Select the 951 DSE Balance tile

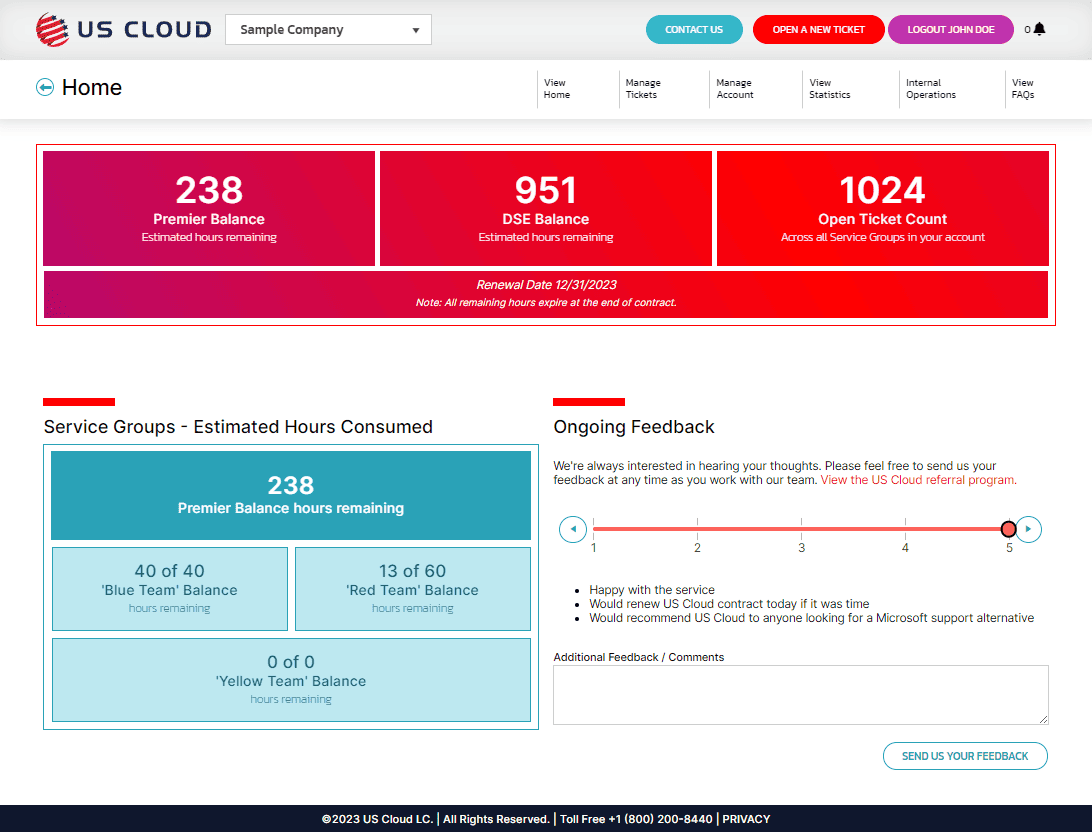tap(546, 208)
